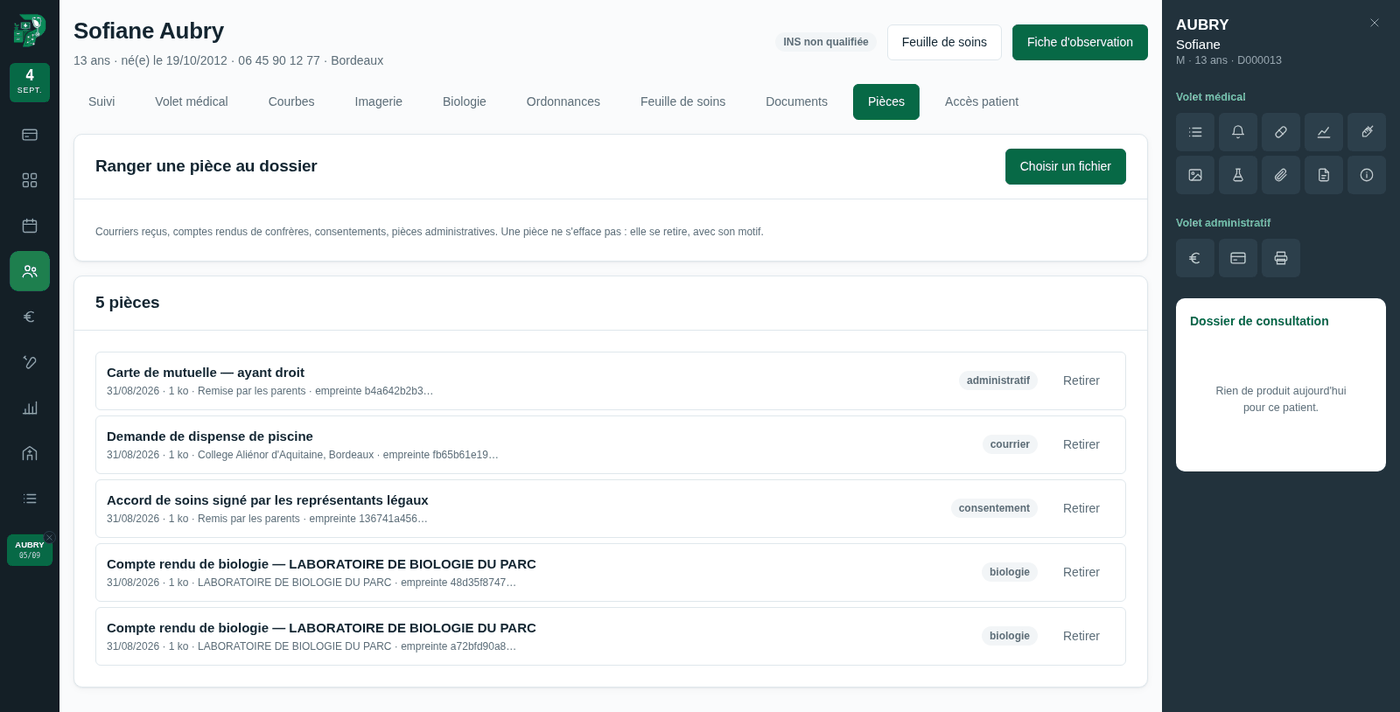Close the AUBRY patient chip with its small x

49,538
